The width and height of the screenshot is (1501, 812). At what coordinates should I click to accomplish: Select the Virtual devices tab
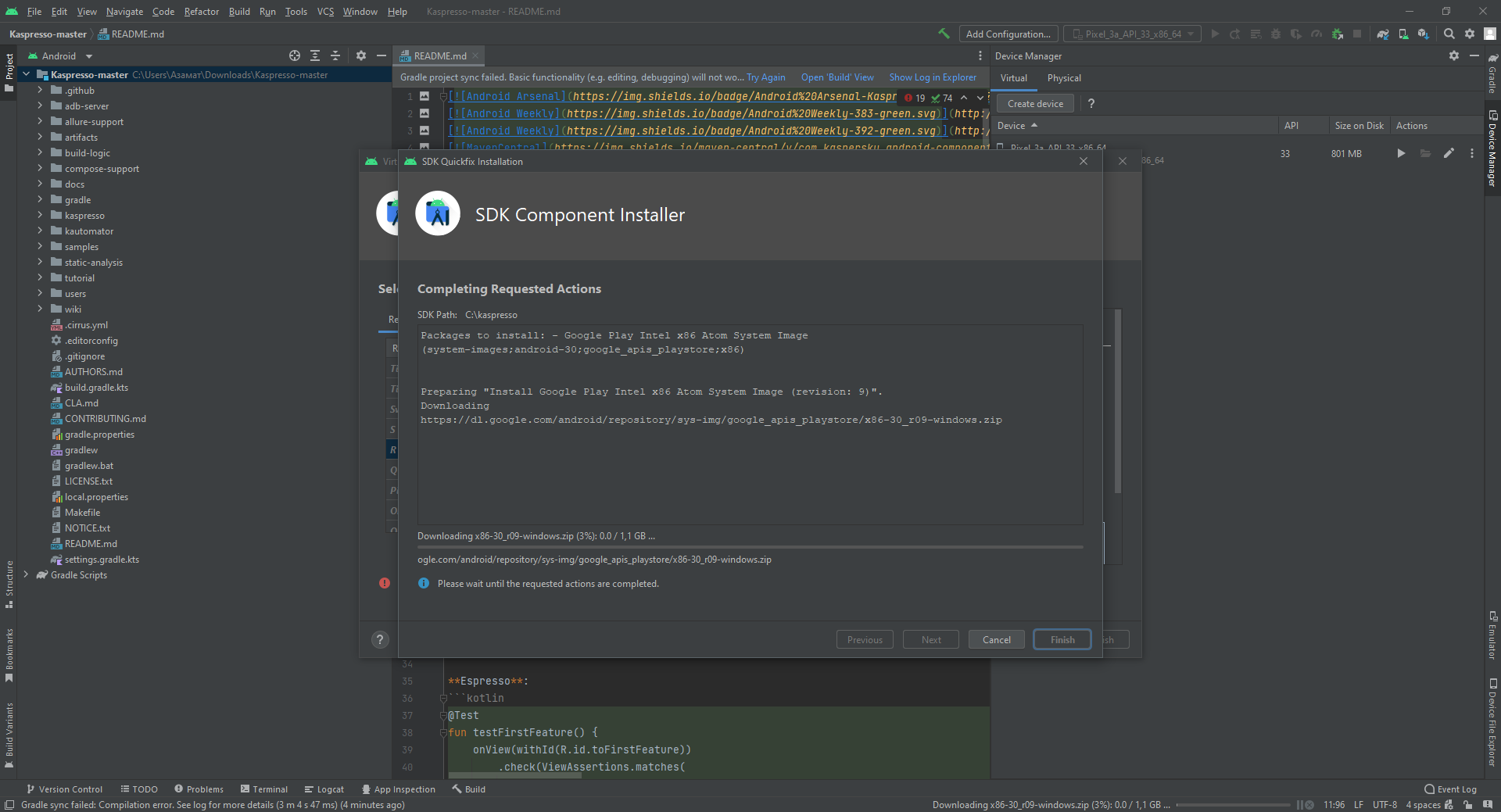pos(1014,78)
